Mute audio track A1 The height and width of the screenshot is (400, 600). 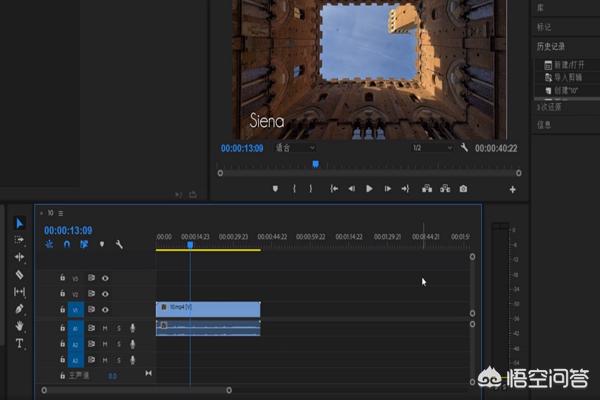coord(105,327)
